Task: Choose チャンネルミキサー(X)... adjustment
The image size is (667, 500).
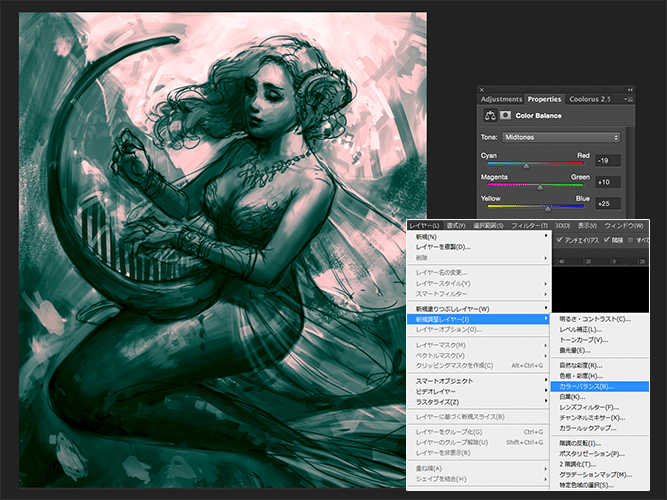Action: point(600,418)
